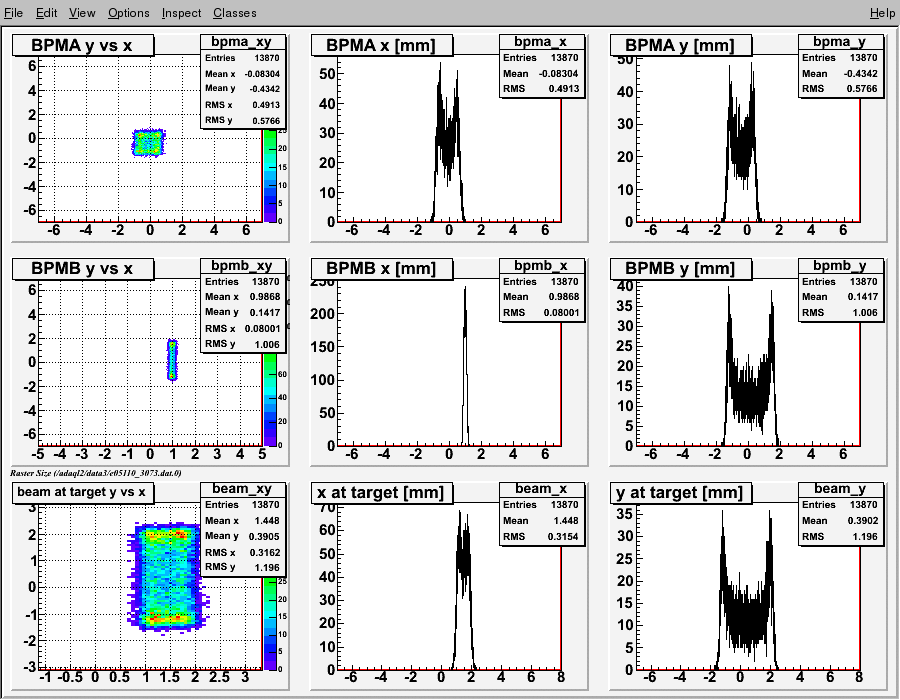Screen dimensions: 900x700
Task: Click the bpma_x stats box header
Action: tap(541, 42)
